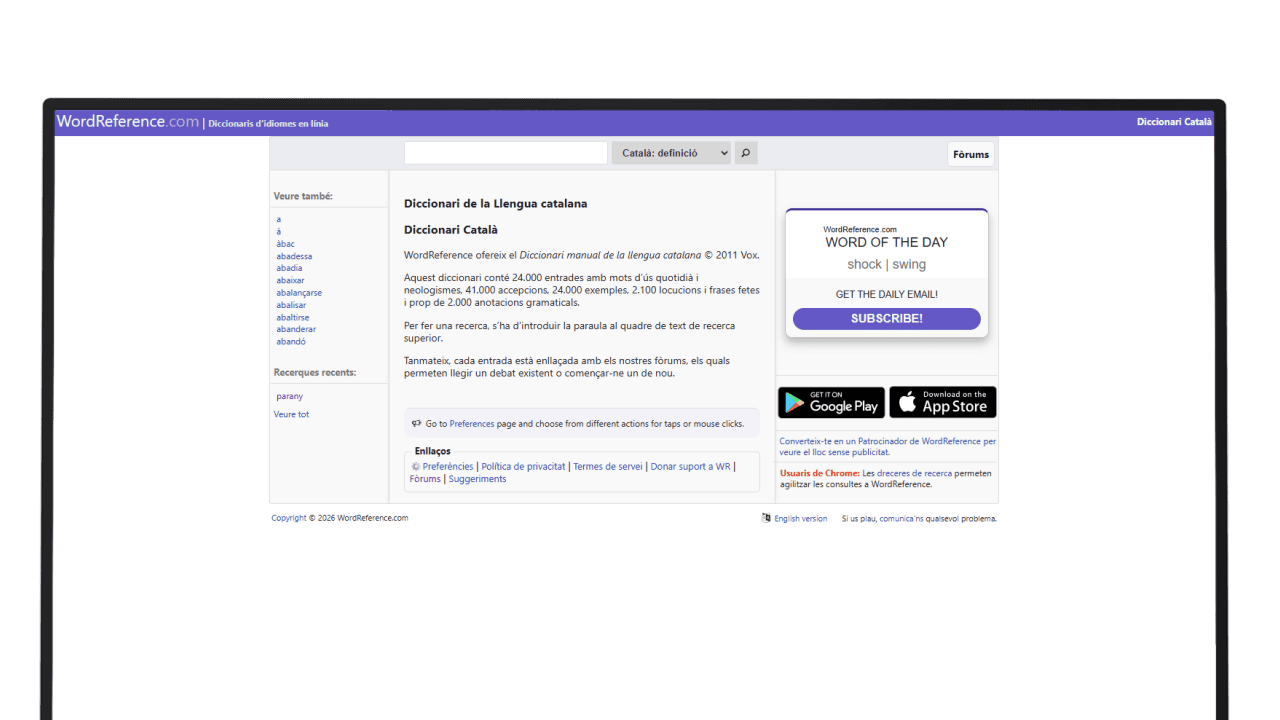Screen dimensions: 1280x720
Task: Click 'Veure tot' under recent searches
Action: (291, 414)
